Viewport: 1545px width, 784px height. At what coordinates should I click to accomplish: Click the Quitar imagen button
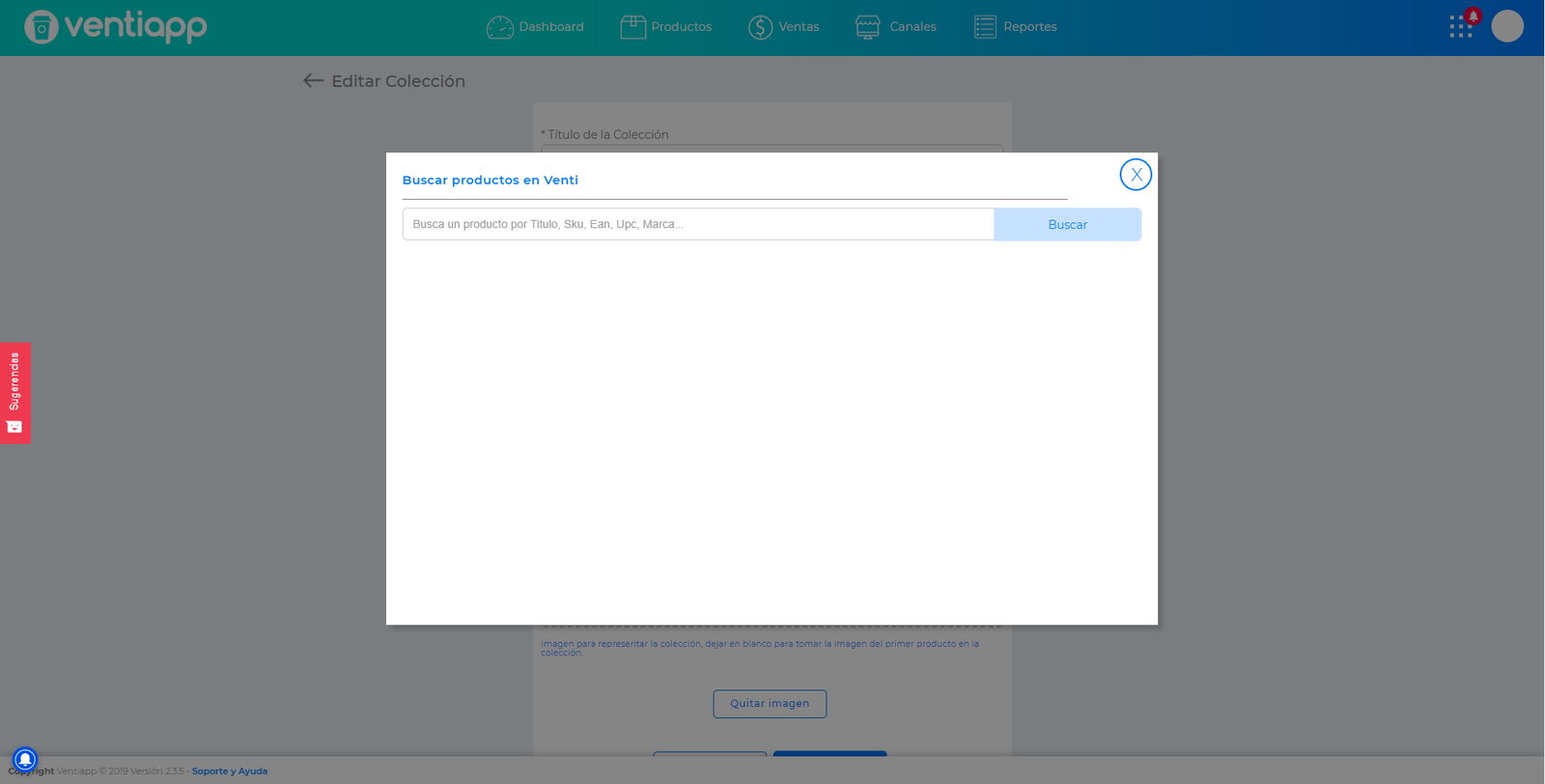pos(770,704)
